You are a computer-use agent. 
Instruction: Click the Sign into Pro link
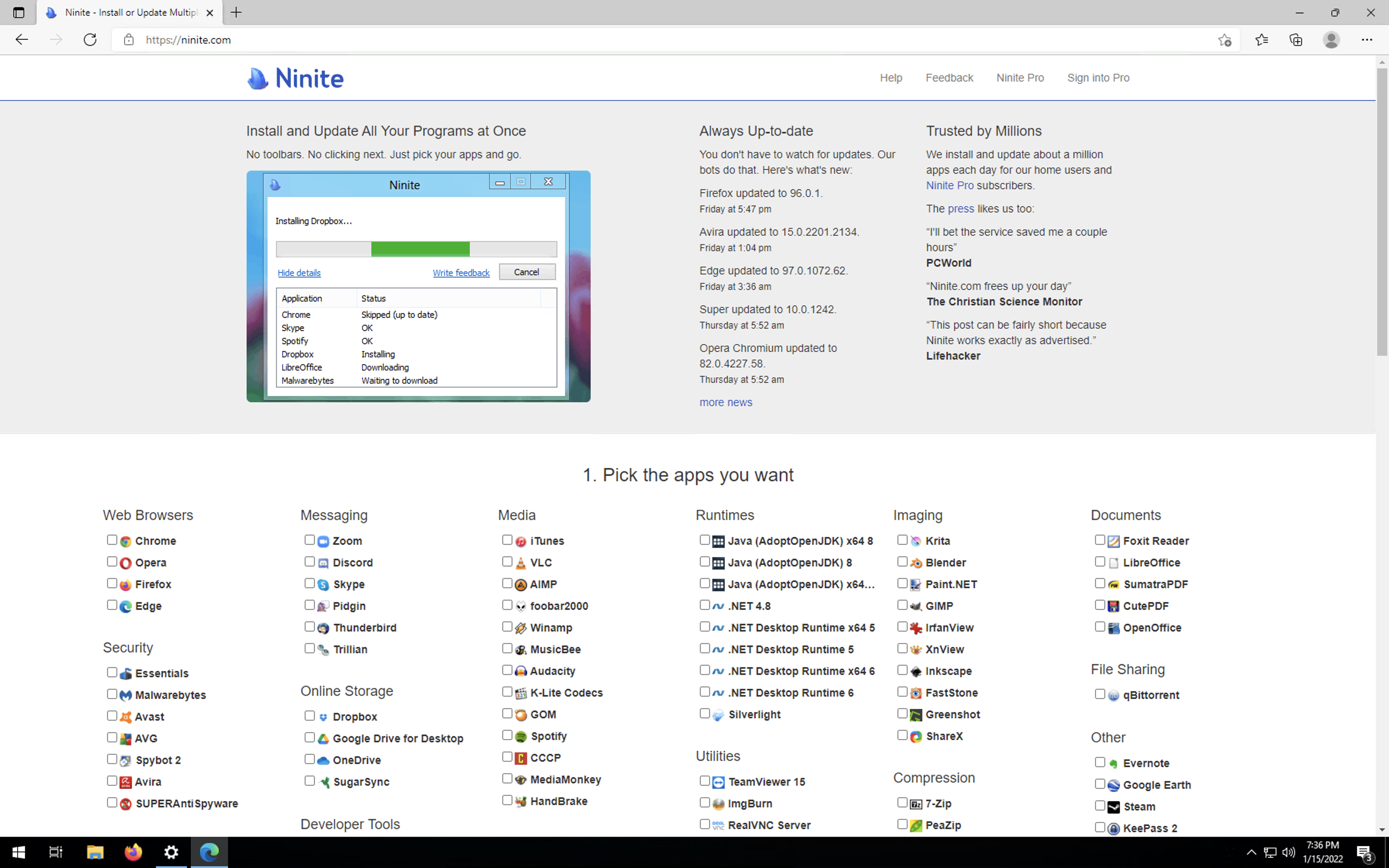tap(1098, 77)
